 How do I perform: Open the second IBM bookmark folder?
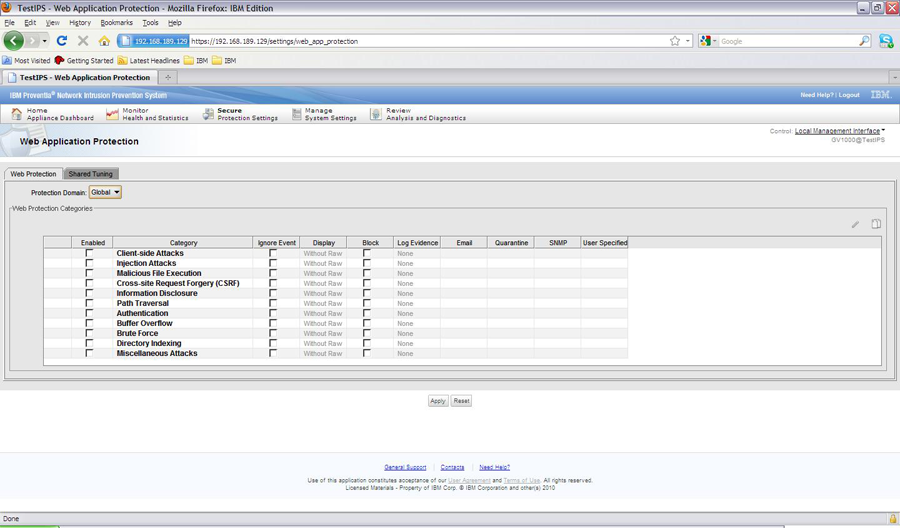[x=224, y=60]
